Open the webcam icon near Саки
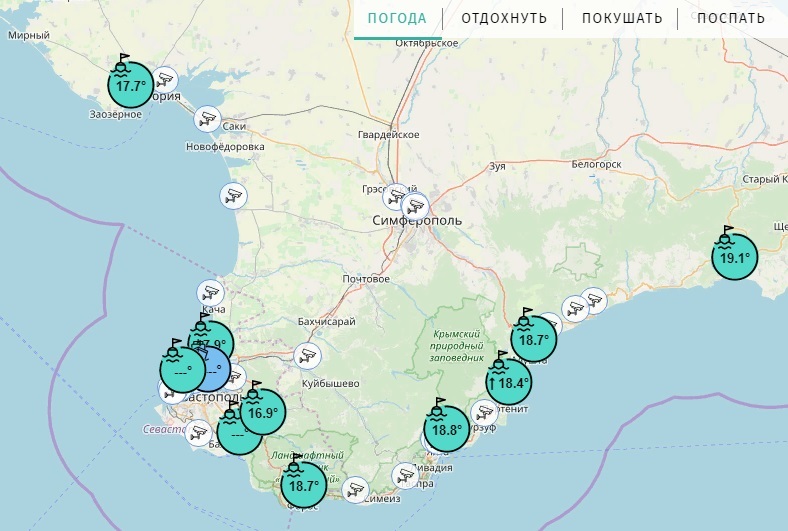Image resolution: width=788 pixels, height=531 pixels. click(x=207, y=118)
